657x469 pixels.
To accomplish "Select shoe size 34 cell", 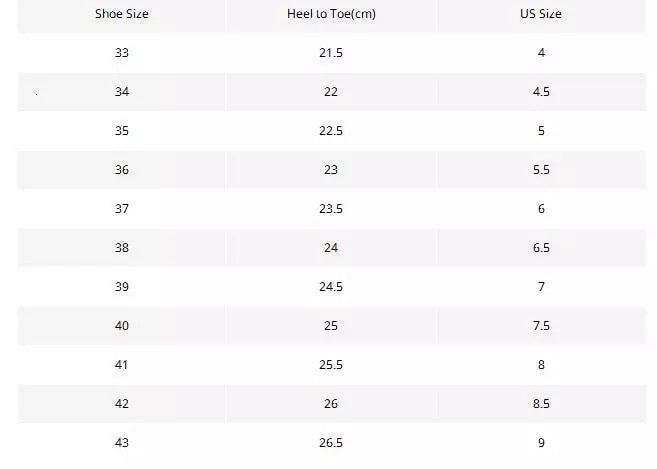I will 122,92.
